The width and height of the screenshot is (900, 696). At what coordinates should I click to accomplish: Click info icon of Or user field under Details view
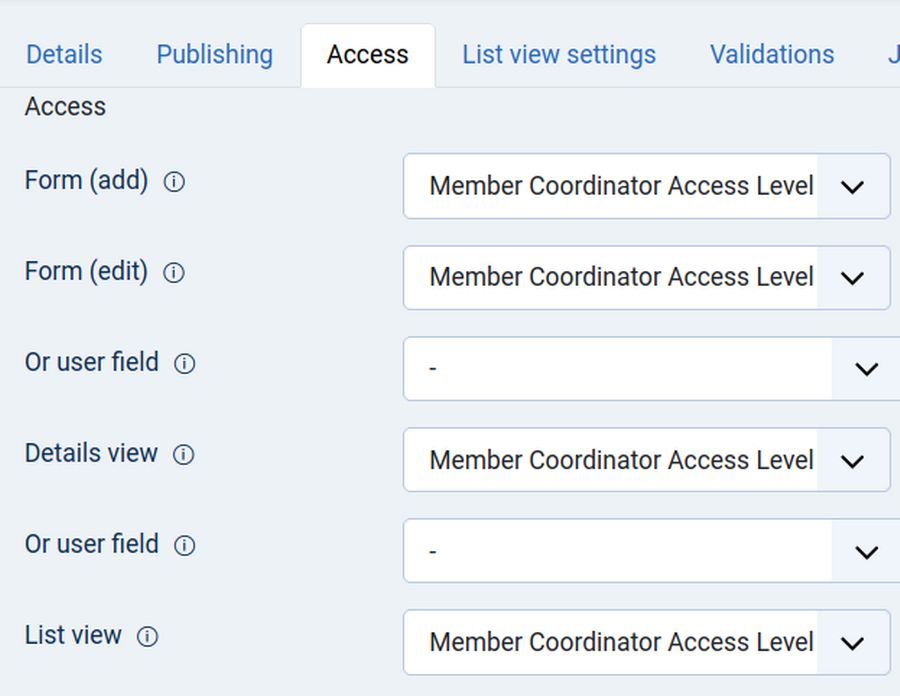tap(184, 546)
